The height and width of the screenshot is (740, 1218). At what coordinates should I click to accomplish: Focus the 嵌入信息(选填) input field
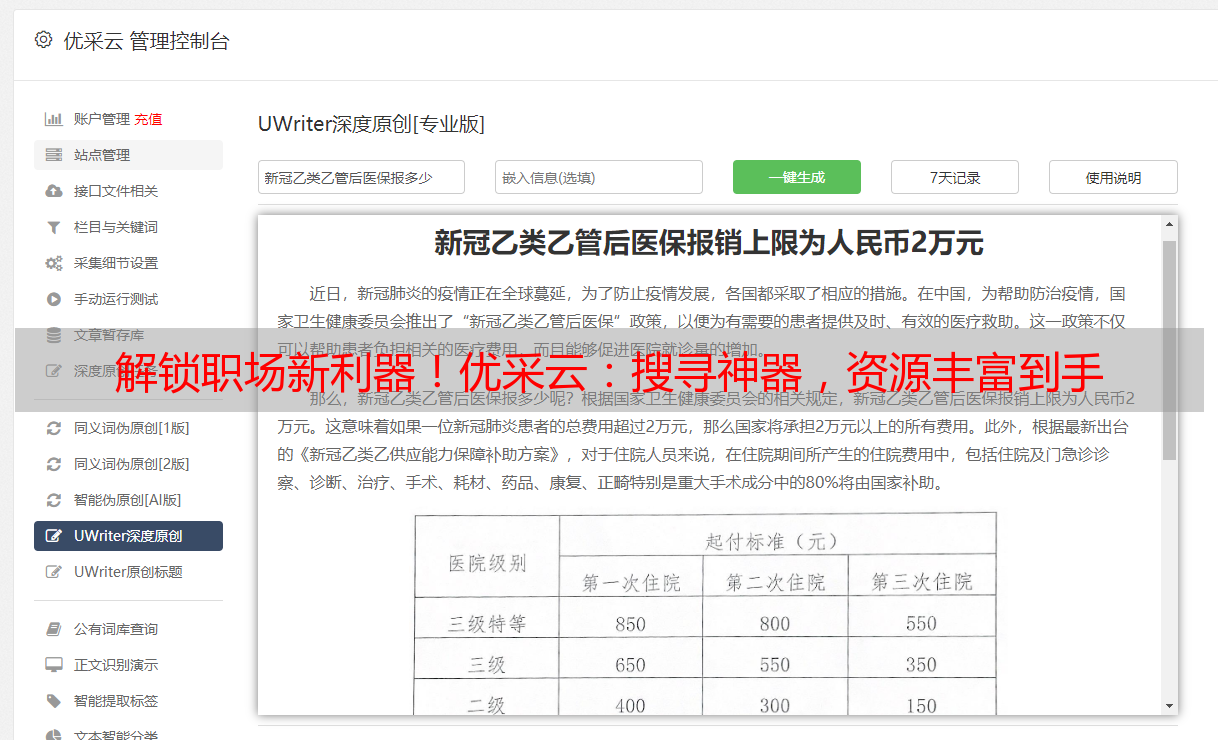(598, 178)
